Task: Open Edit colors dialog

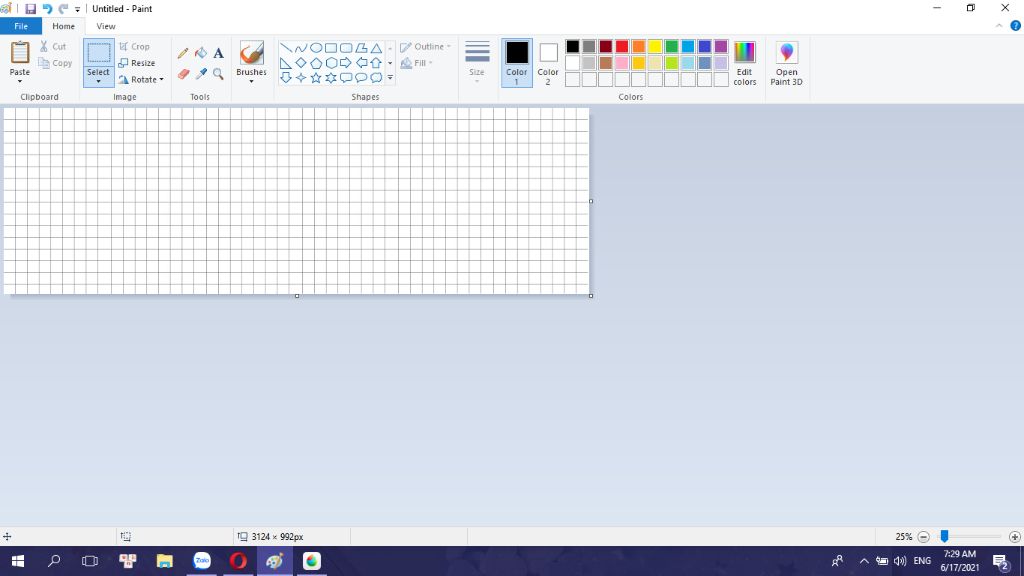Action: tap(744, 63)
